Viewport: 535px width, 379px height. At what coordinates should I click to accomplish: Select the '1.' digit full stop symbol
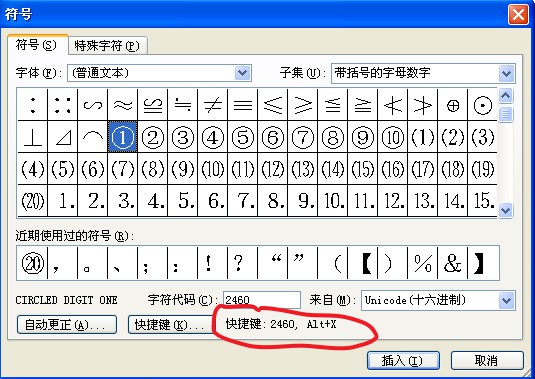click(x=63, y=201)
